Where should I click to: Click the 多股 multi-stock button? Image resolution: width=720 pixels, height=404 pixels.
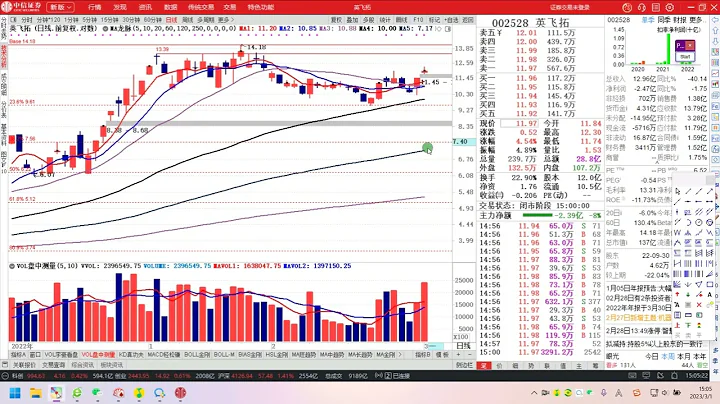point(369,20)
